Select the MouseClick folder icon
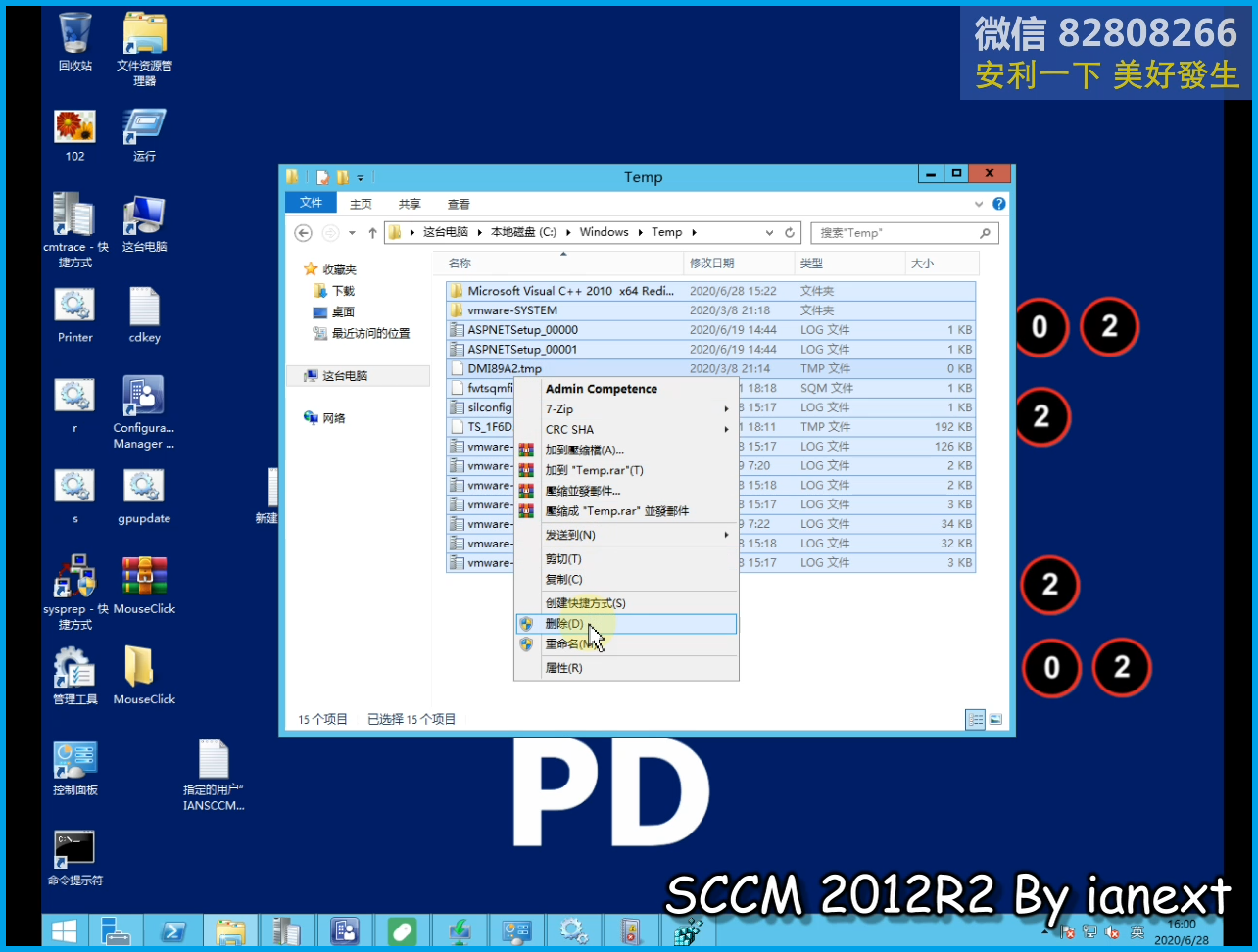Viewport: 1258px width, 952px height. click(x=144, y=676)
